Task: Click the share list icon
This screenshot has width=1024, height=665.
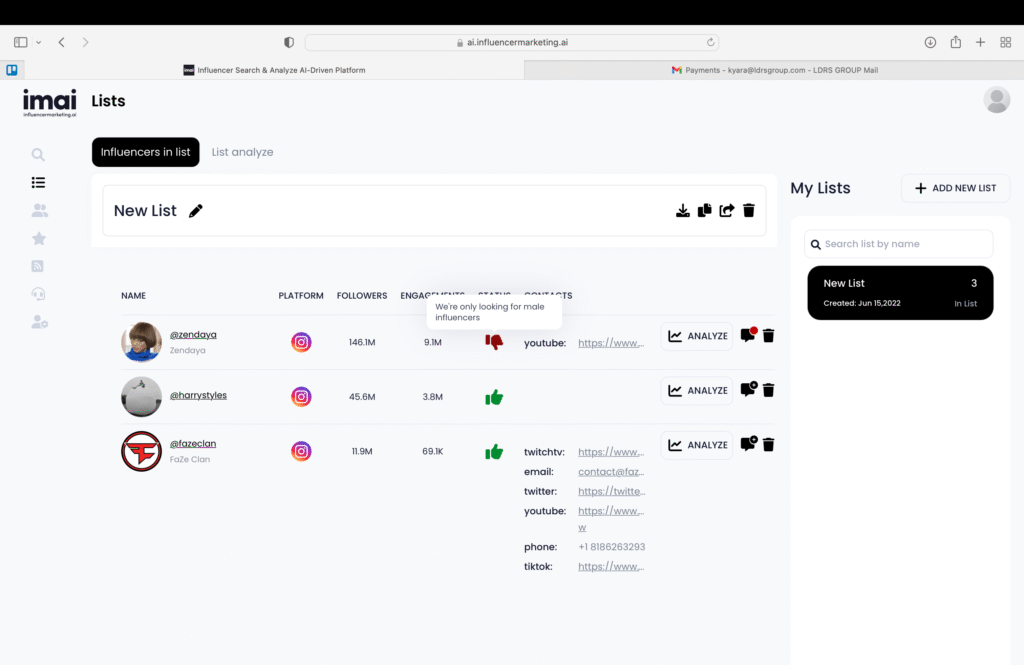Action: tap(727, 210)
